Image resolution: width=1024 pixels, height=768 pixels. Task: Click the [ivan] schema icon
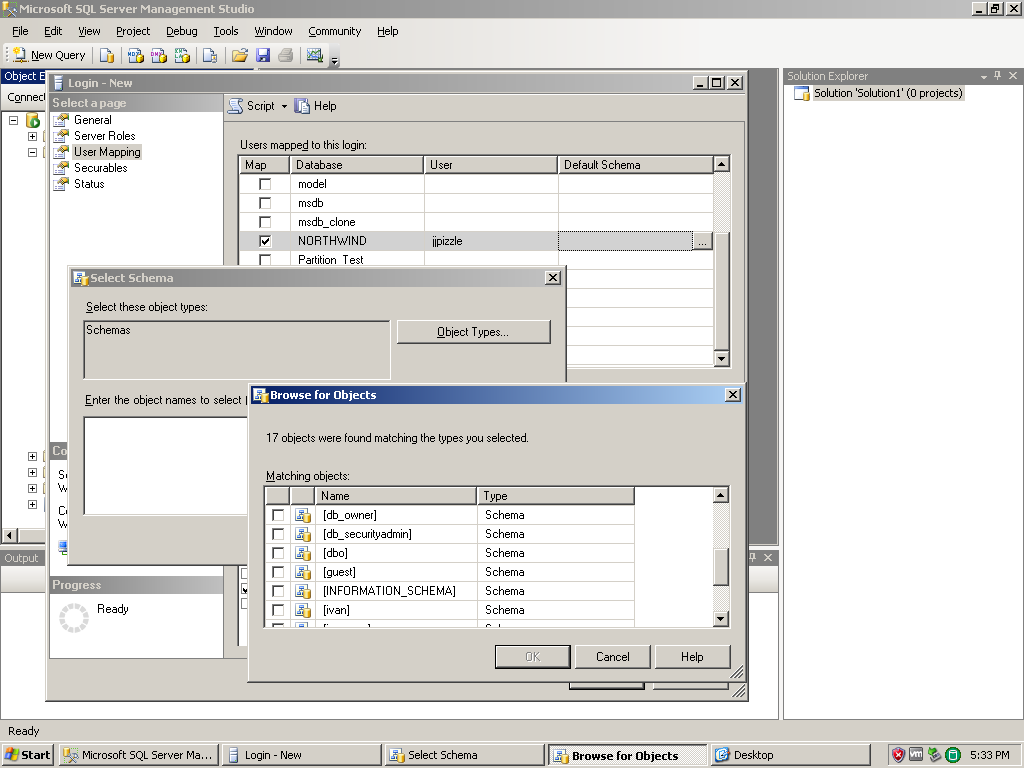coord(302,610)
